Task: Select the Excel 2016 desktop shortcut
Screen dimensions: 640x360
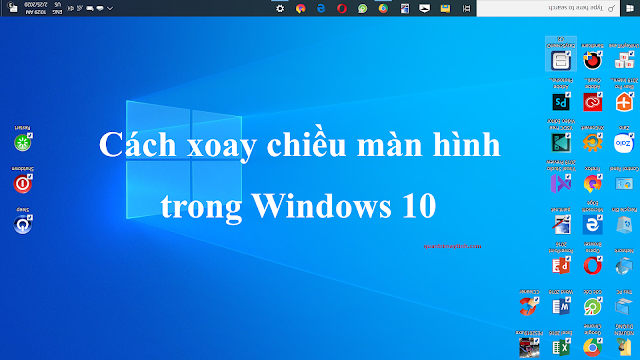Action: (561, 348)
